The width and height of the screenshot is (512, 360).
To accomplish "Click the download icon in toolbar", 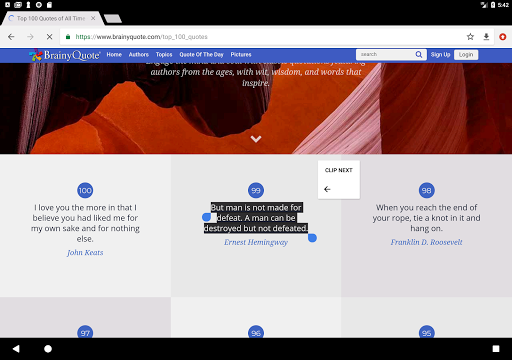I will pos(486,37).
